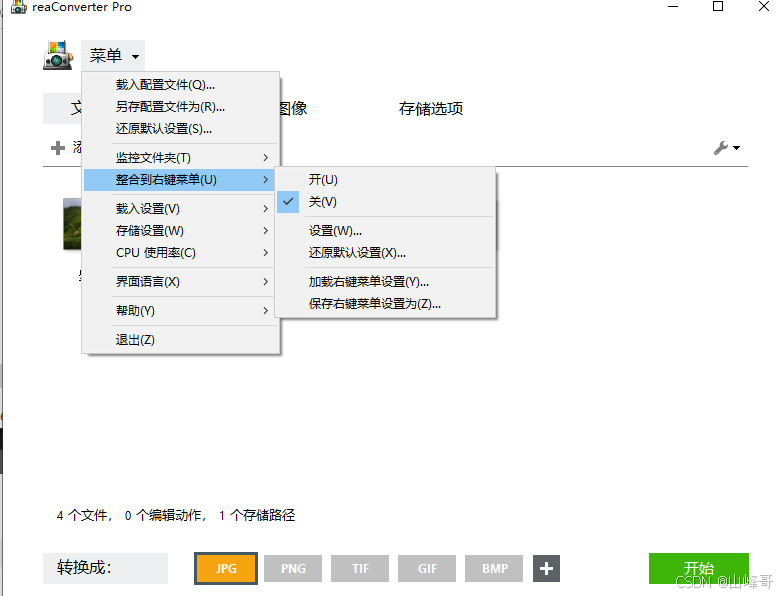This screenshot has width=780, height=596.
Task: Expand the 监控文件夹(T) submenu
Action: pos(179,158)
